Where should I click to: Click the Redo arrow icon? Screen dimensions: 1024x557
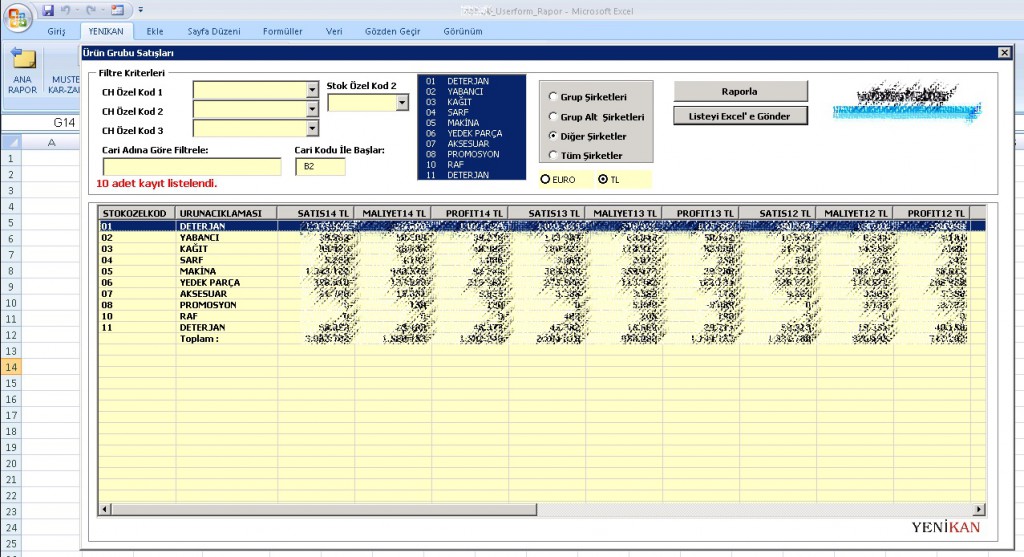(x=93, y=10)
